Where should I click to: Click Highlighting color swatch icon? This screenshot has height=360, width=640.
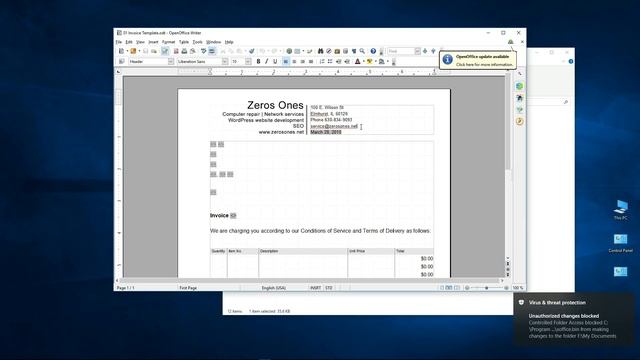tap(370, 62)
